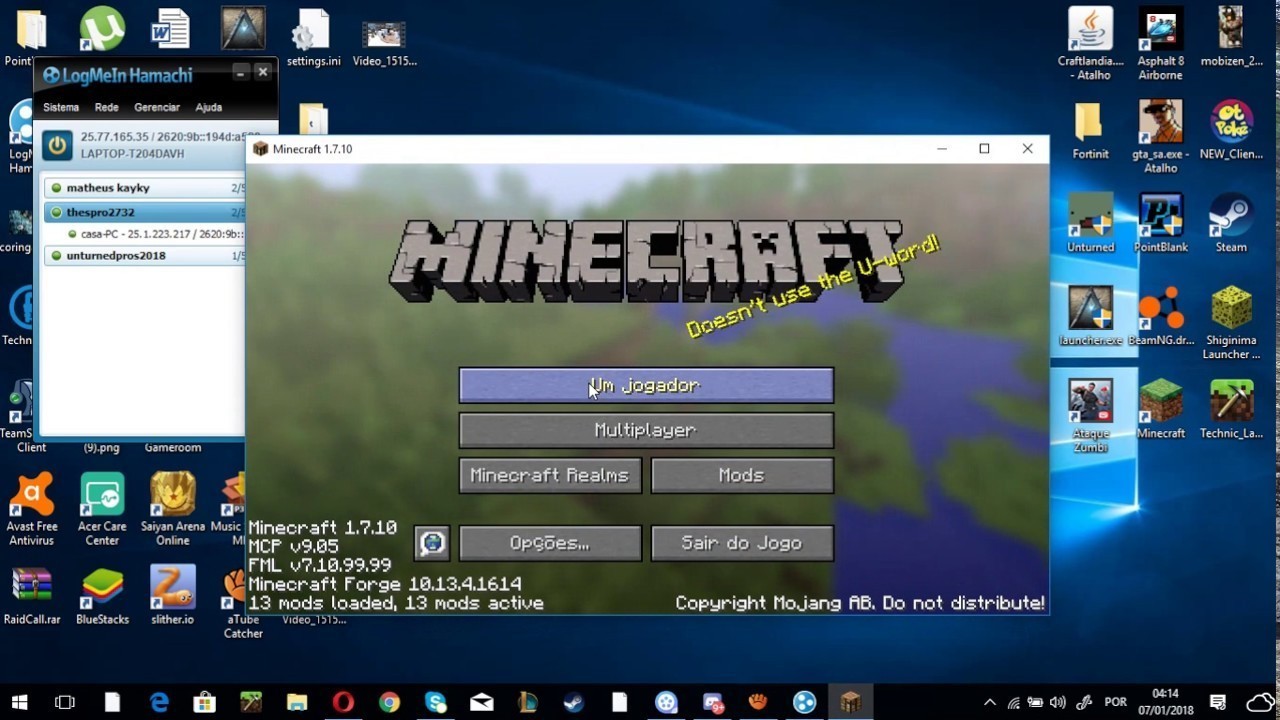Open the Minecraft grass block desktop icon
This screenshot has width=1280, height=720.
point(1160,409)
